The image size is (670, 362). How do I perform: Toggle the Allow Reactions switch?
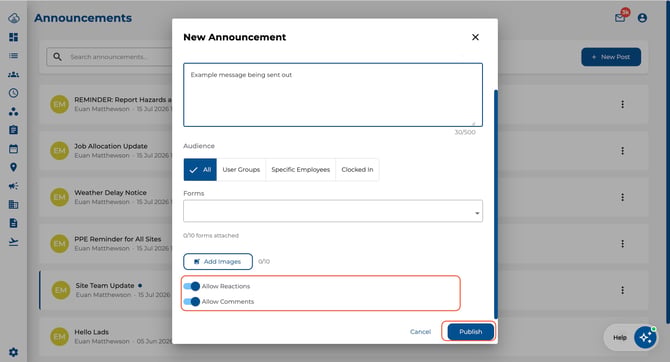(x=192, y=286)
